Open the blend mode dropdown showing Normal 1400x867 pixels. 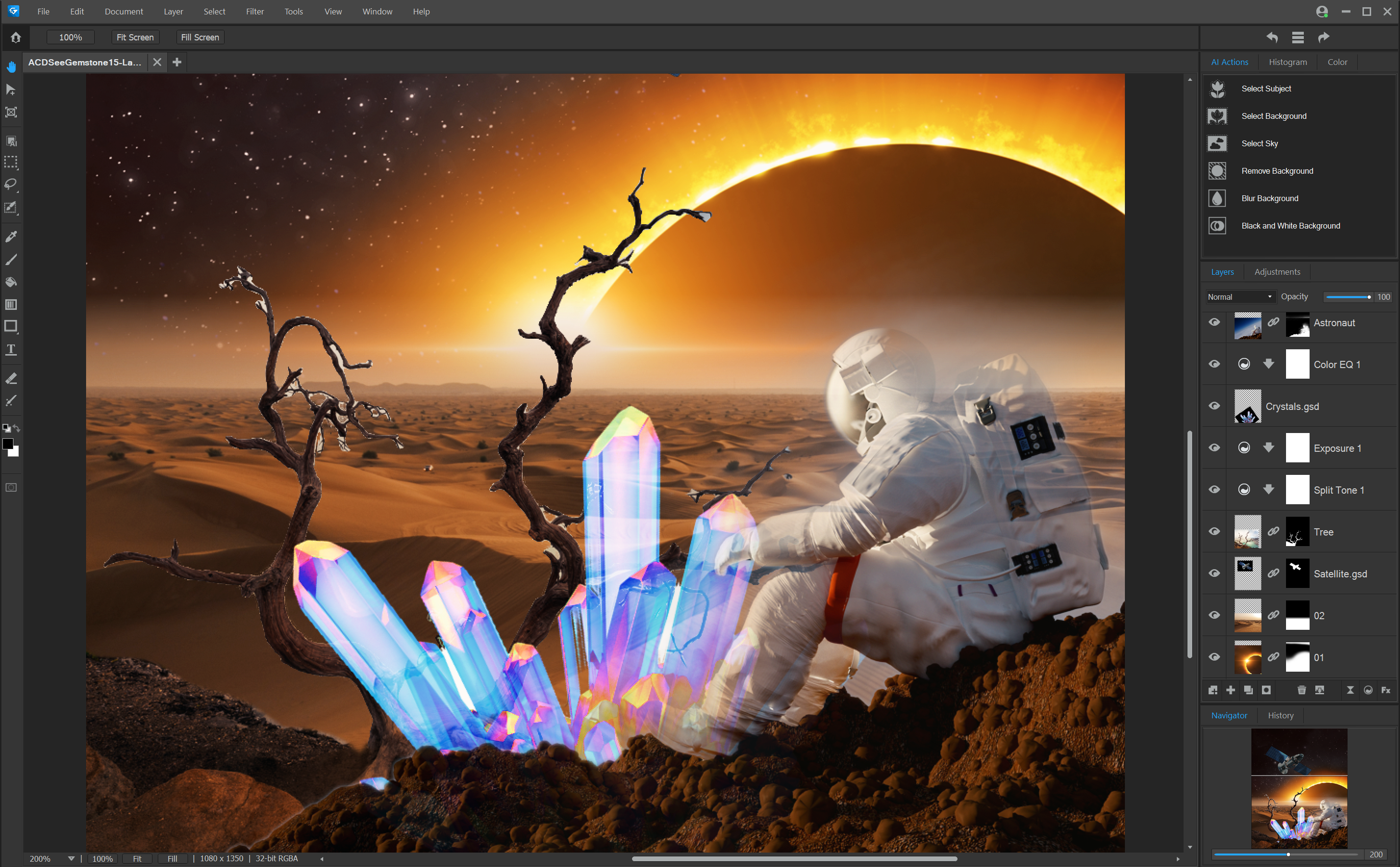[x=1239, y=296]
